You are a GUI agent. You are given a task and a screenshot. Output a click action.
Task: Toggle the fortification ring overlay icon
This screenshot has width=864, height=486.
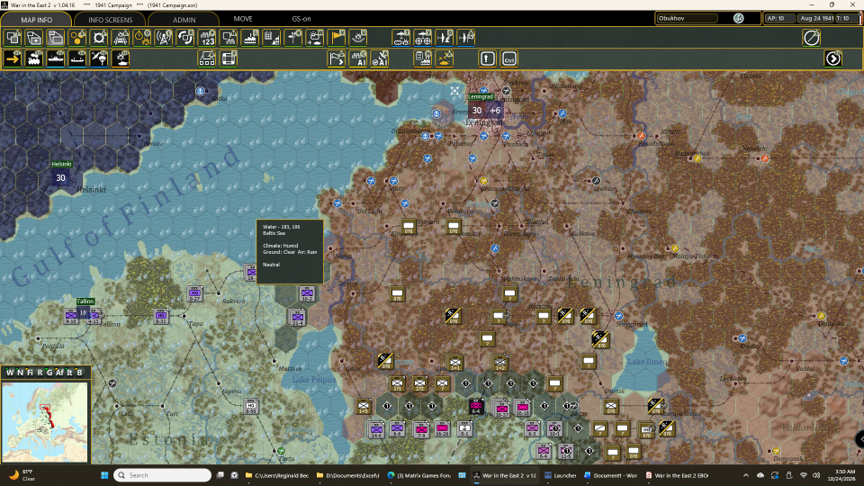[99, 37]
